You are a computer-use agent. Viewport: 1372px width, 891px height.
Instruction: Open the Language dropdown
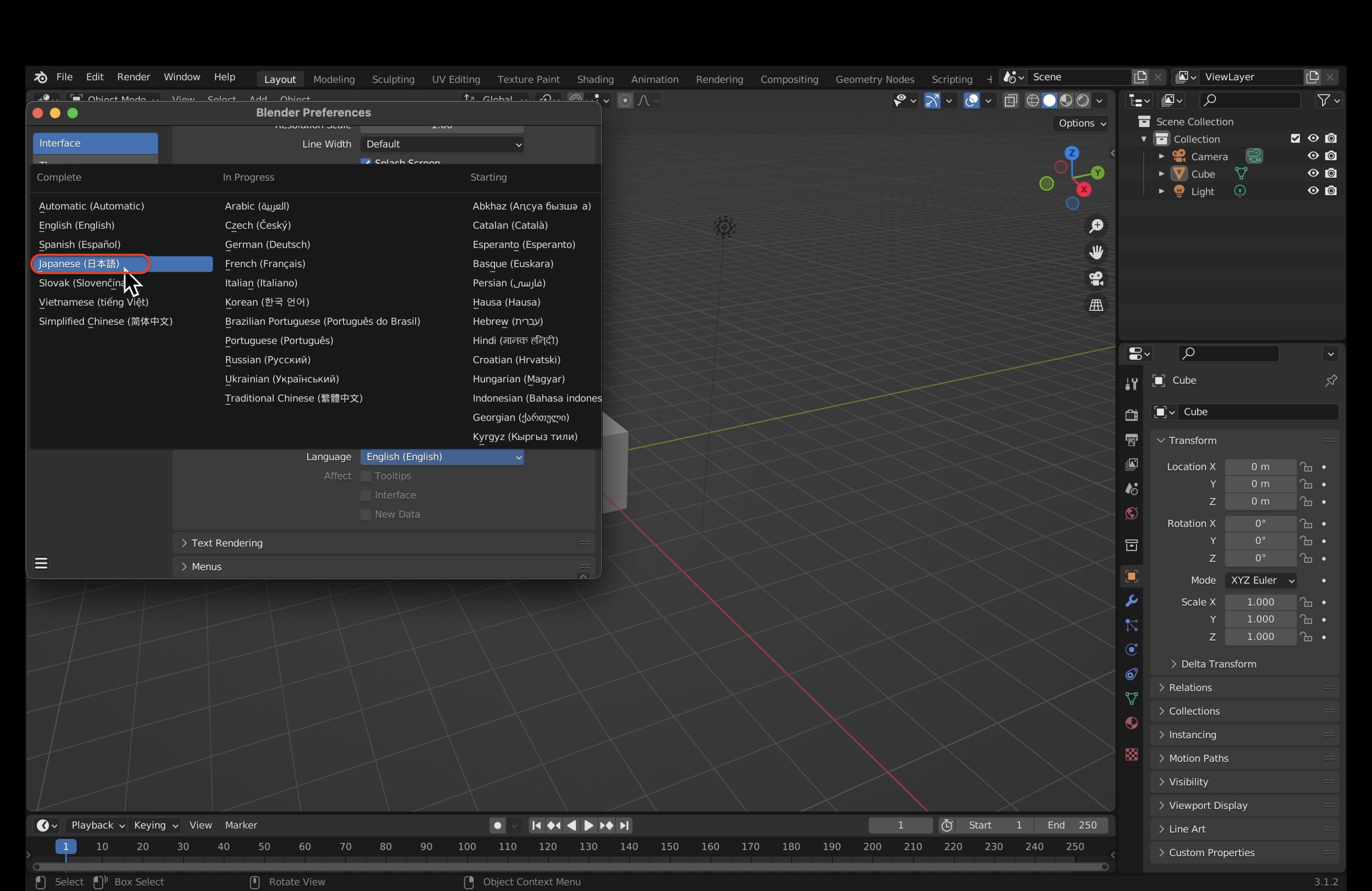tap(441, 457)
